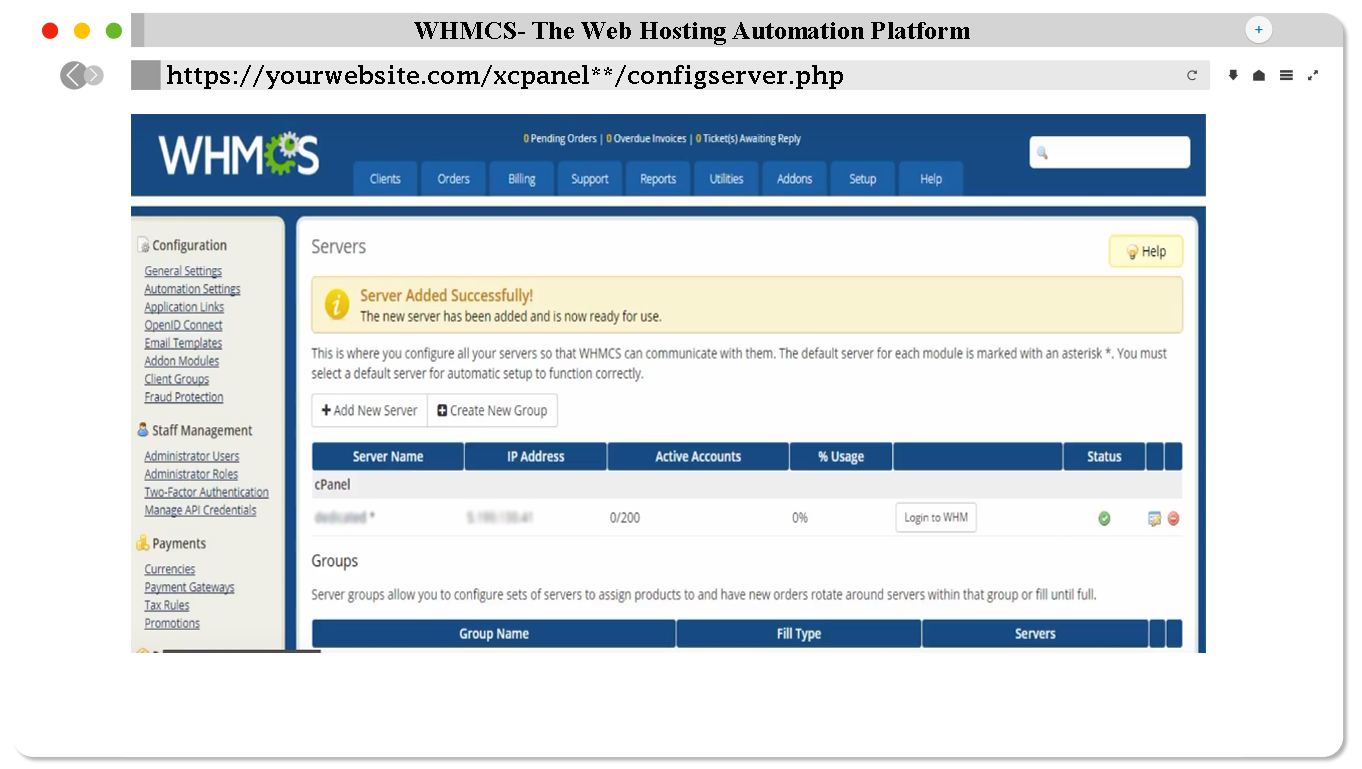
Task: Click the browser back arrow icon
Action: point(72,75)
